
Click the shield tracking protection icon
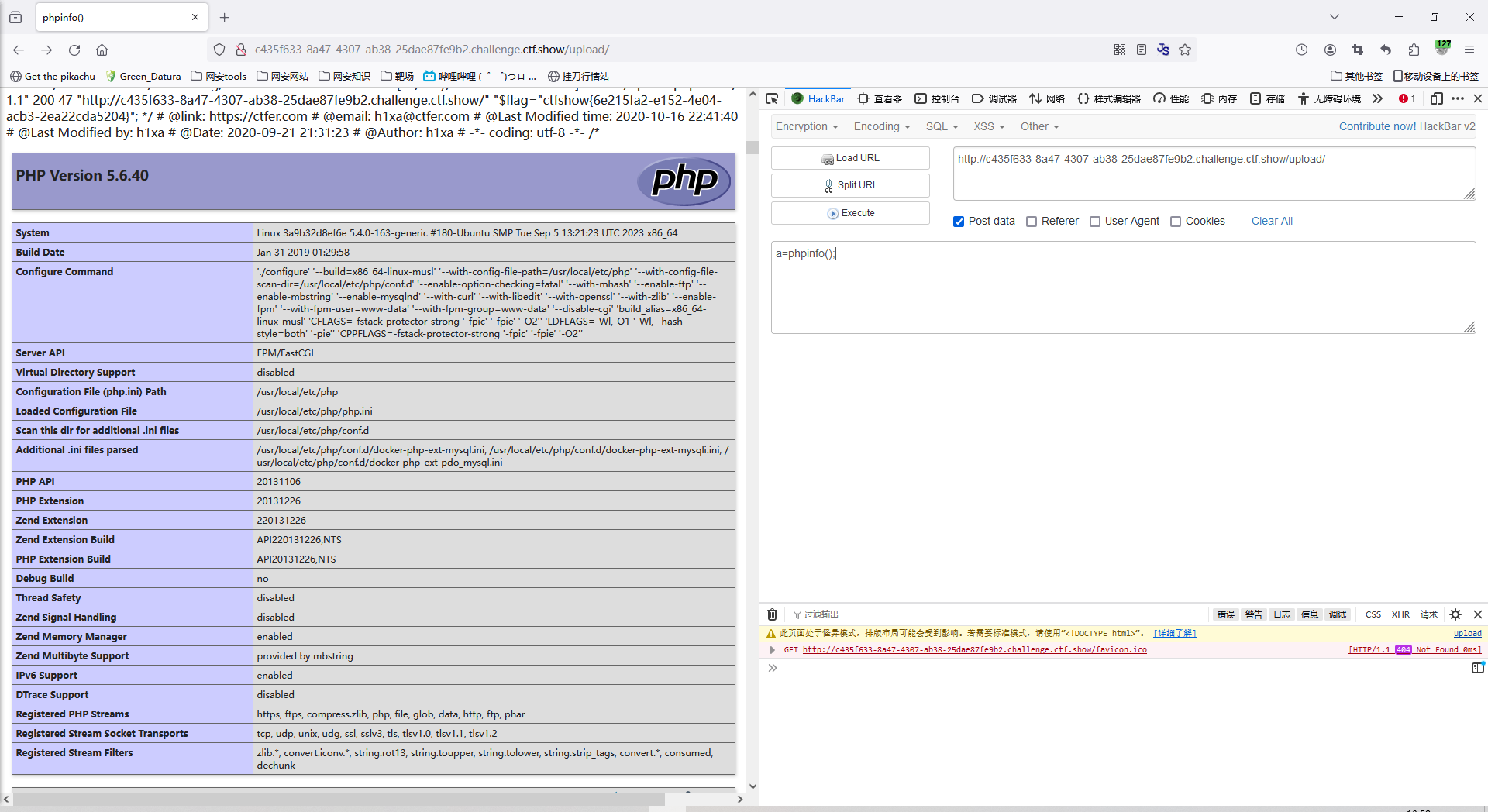219,50
